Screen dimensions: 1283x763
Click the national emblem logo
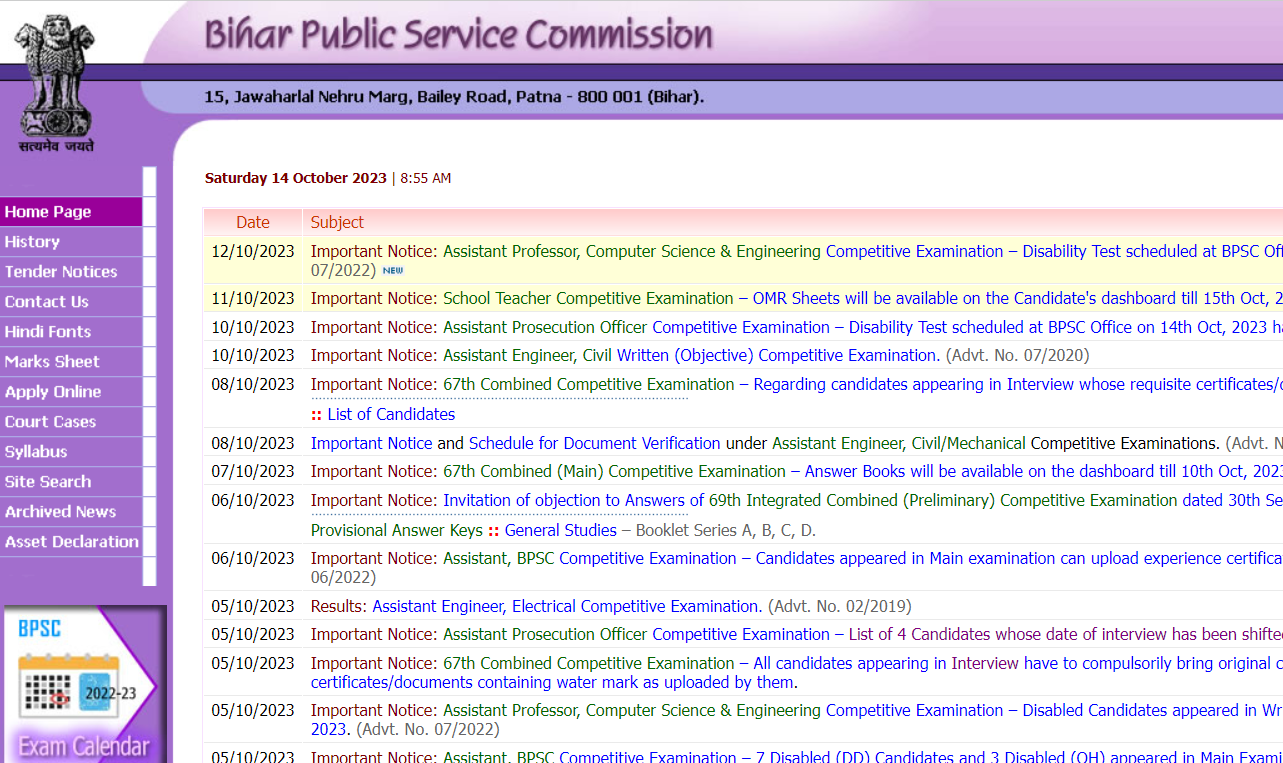tap(56, 85)
